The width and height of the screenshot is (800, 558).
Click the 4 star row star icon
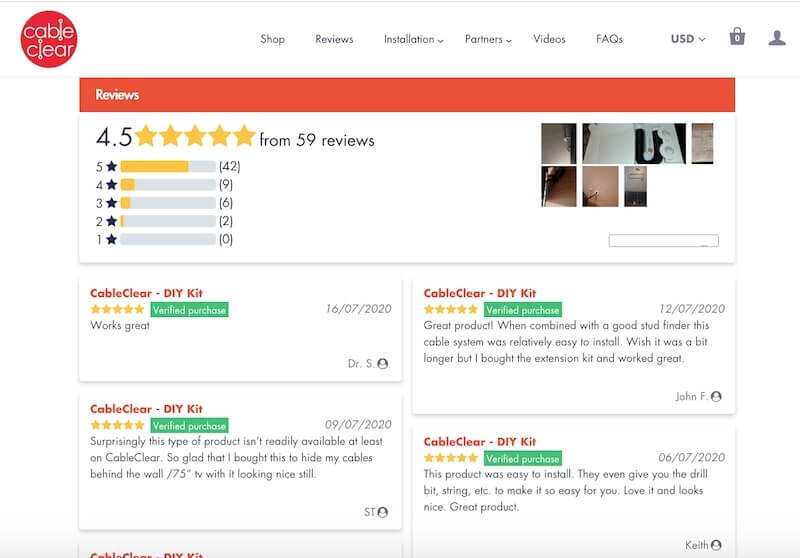pos(112,185)
